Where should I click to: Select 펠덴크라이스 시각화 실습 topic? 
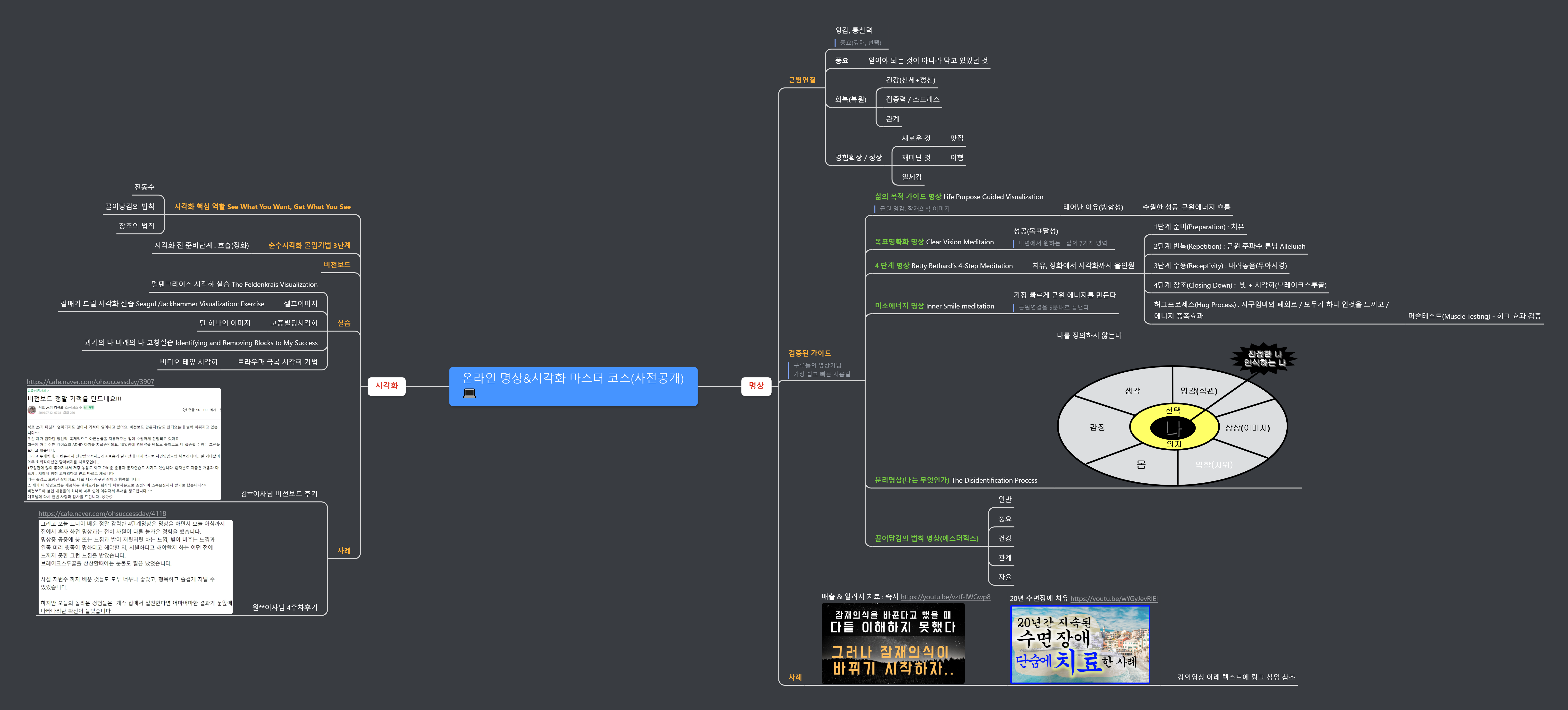click(234, 284)
